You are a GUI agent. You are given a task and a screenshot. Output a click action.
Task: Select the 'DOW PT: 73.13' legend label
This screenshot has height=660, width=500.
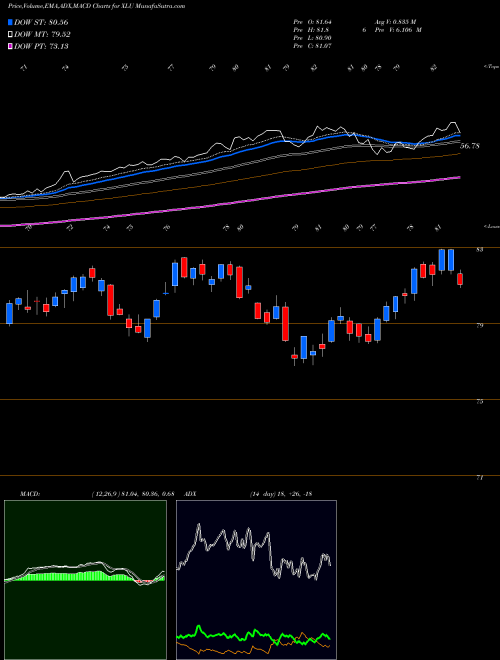(x=41, y=46)
